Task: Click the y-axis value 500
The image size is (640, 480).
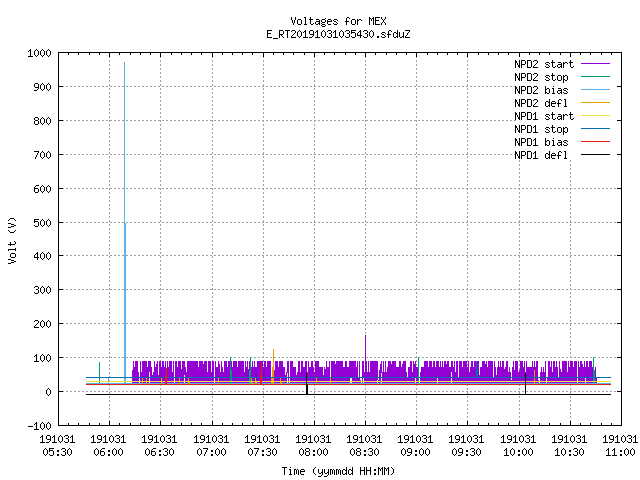Action: coord(42,222)
